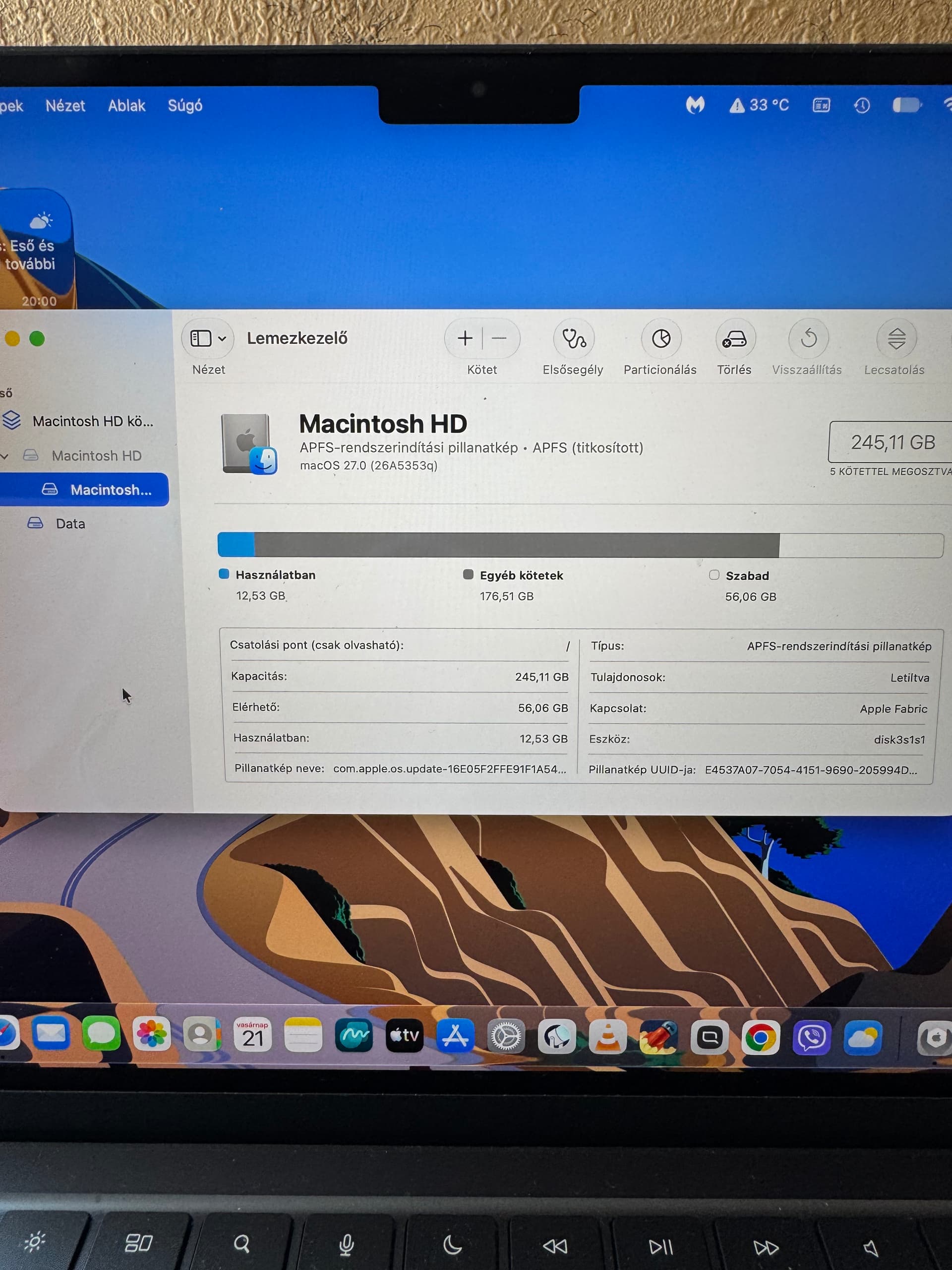
Task: Click the Lecsatolás (Unmount) eject icon
Action: pos(896,339)
